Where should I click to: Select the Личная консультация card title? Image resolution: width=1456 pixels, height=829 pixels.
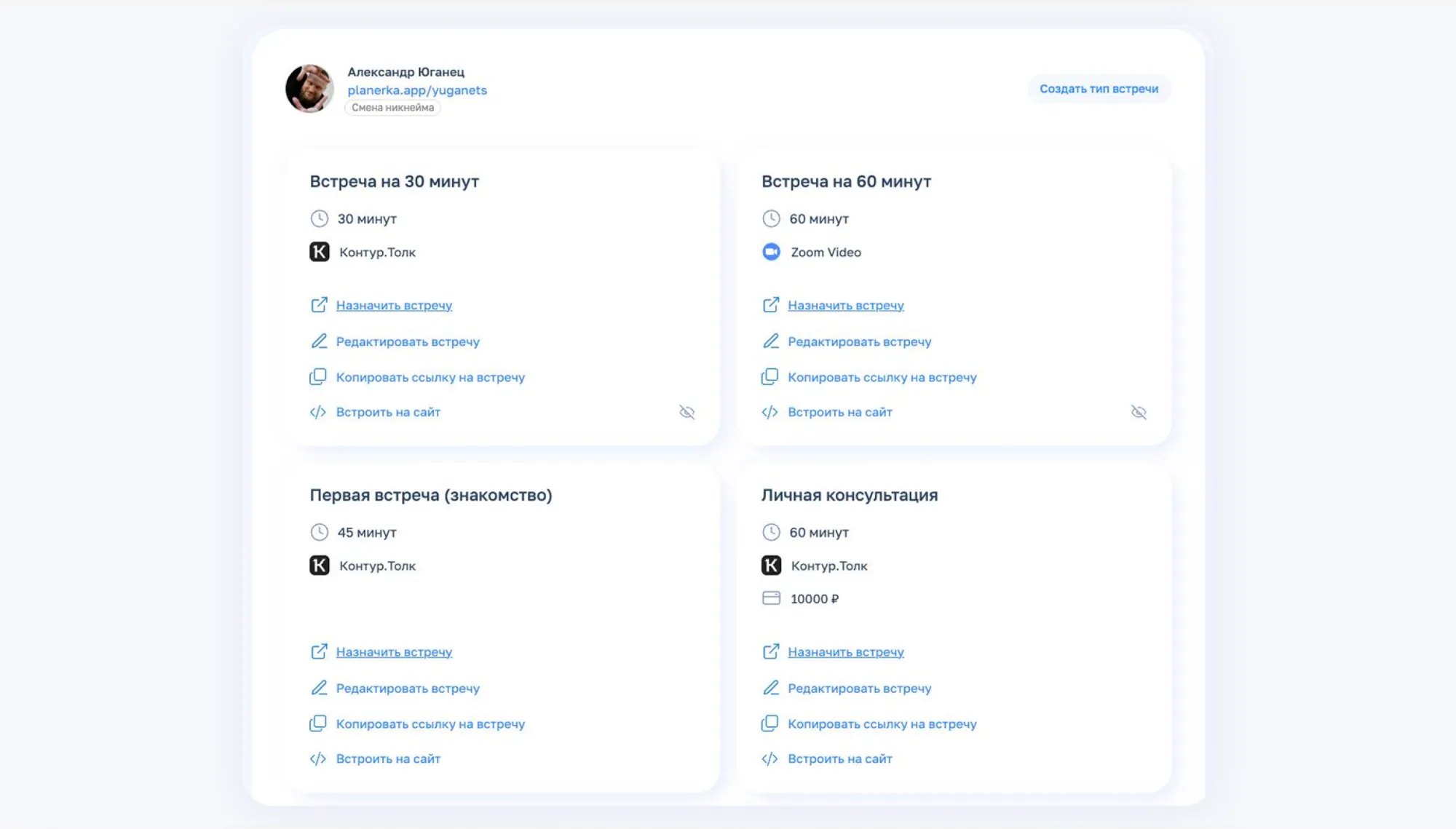pyautogui.click(x=850, y=495)
